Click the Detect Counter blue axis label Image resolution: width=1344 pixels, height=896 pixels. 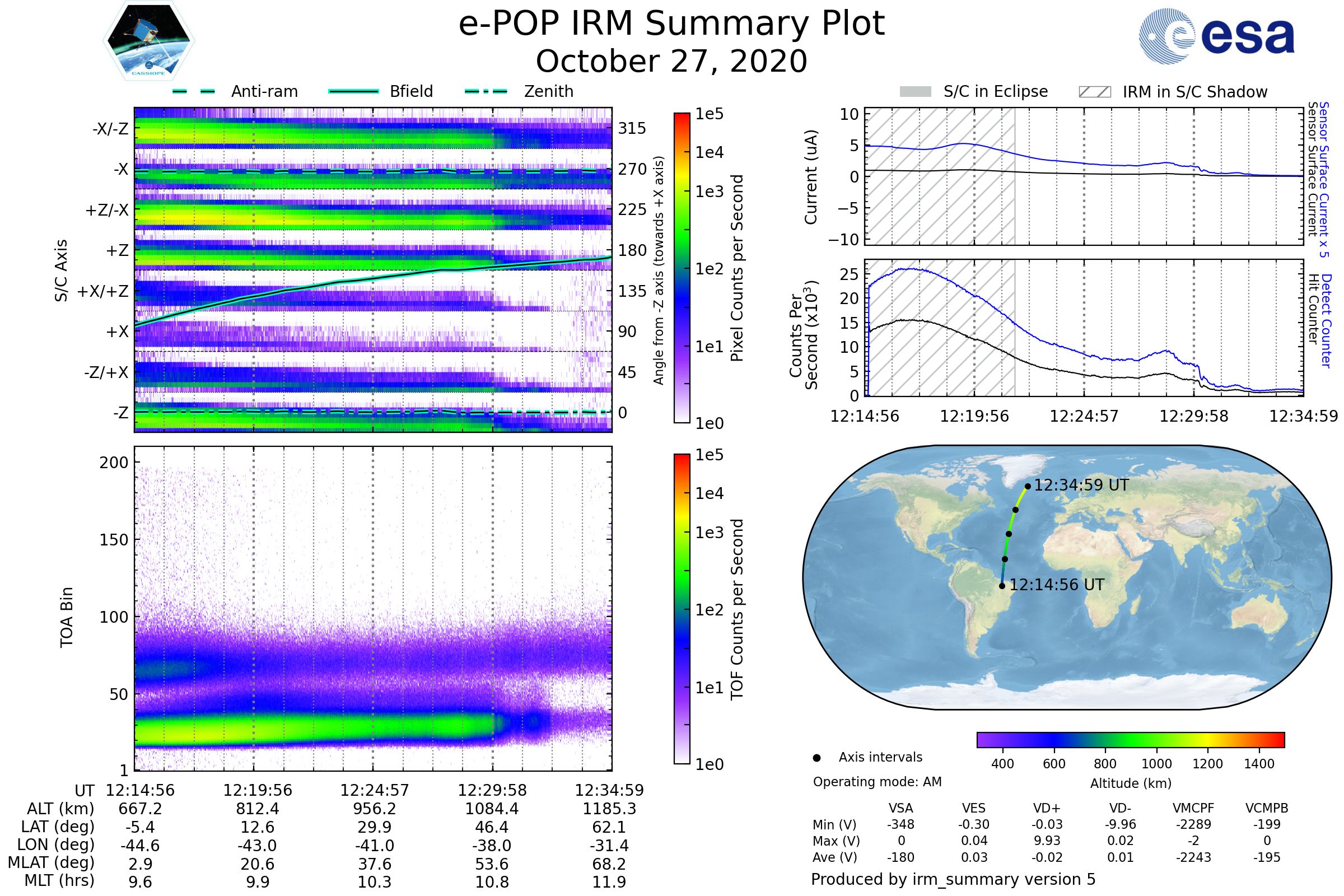tap(1326, 320)
